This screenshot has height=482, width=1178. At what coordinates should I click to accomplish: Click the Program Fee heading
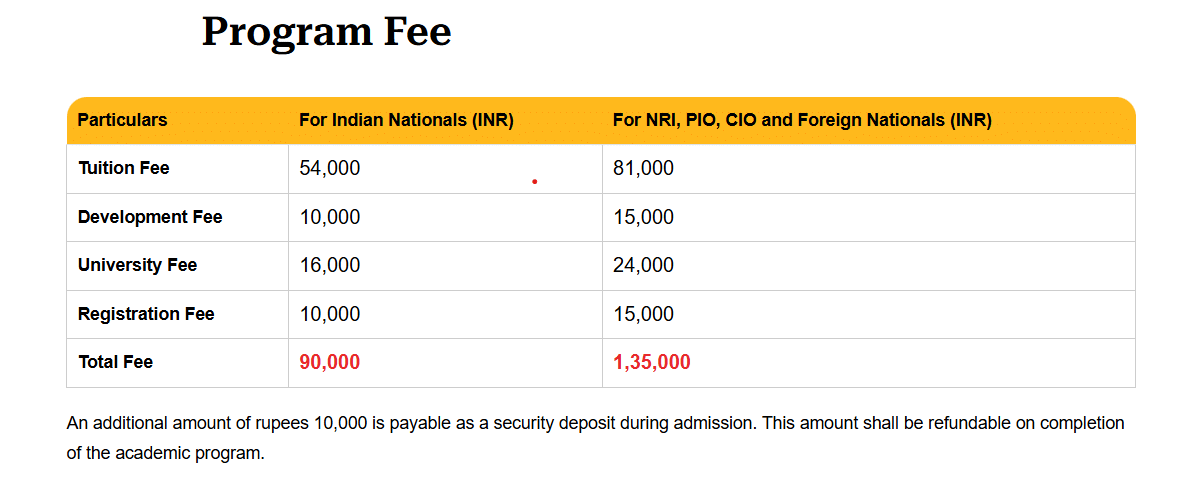click(326, 32)
